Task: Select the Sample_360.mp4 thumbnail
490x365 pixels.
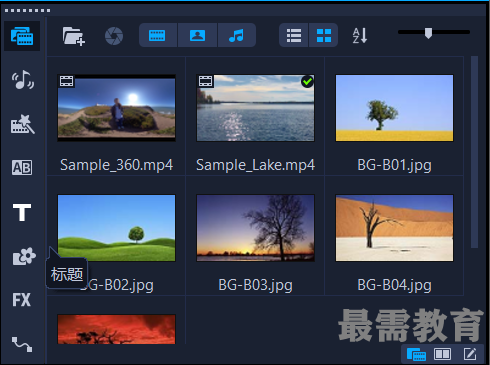Action: pos(116,108)
